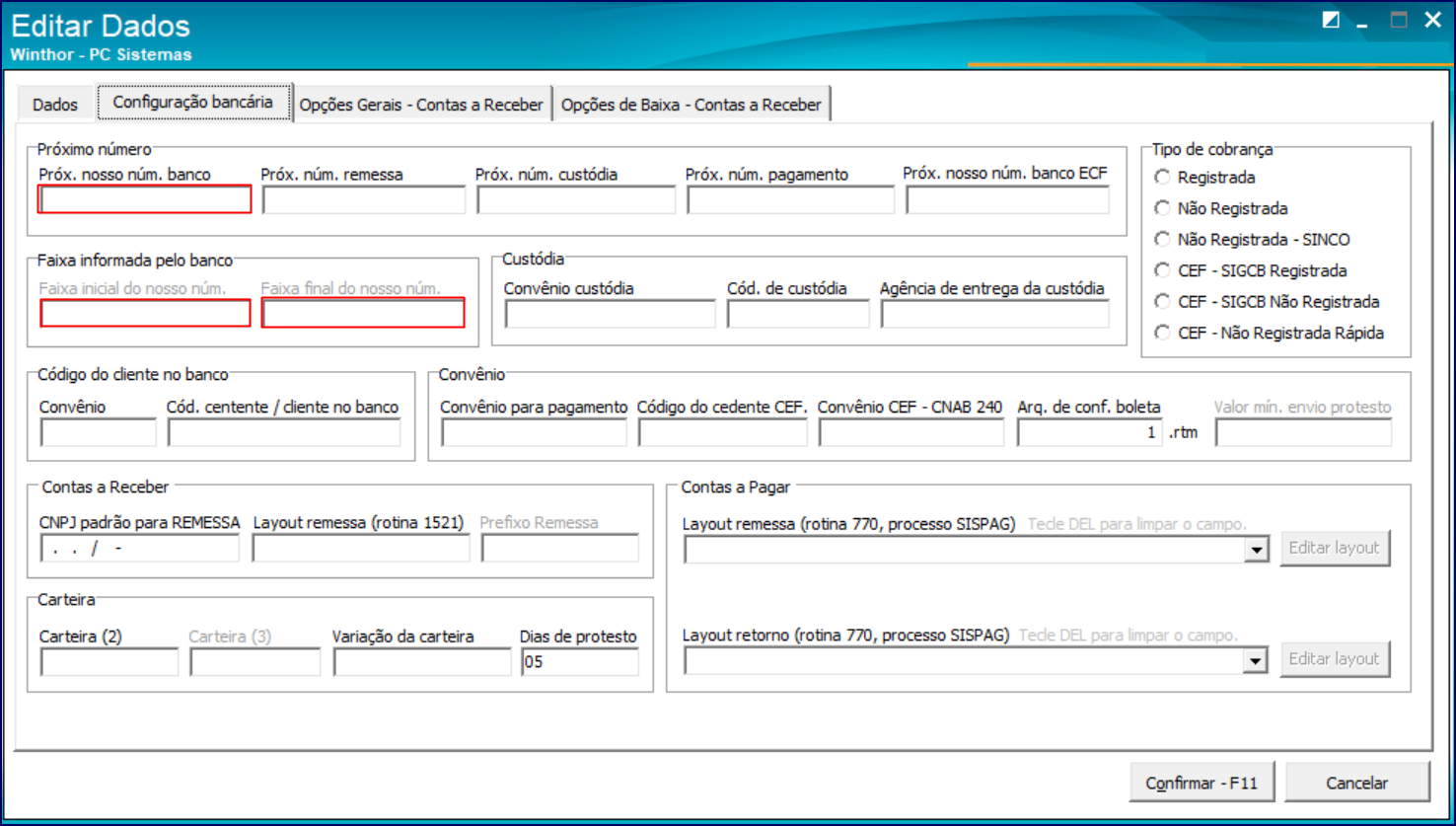Click Agência de entrega da custódia field
1456x826 pixels.
point(995,314)
